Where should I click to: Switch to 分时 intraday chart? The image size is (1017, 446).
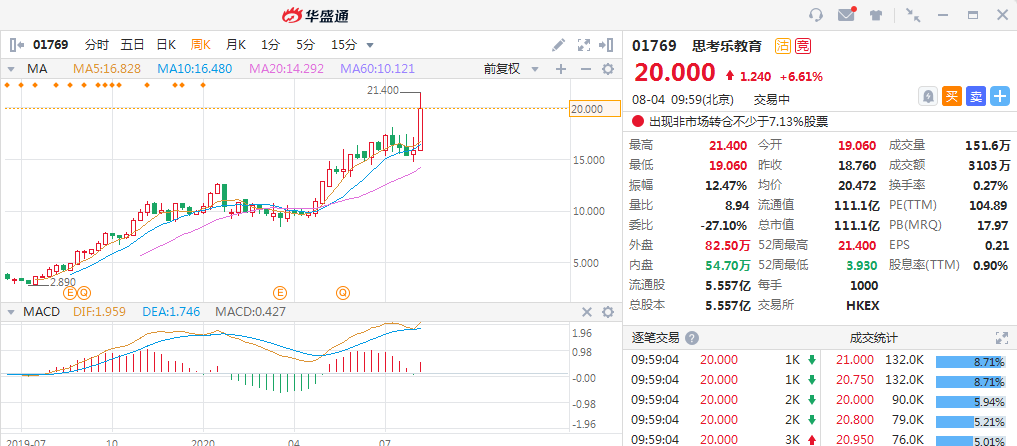pyautogui.click(x=97, y=45)
